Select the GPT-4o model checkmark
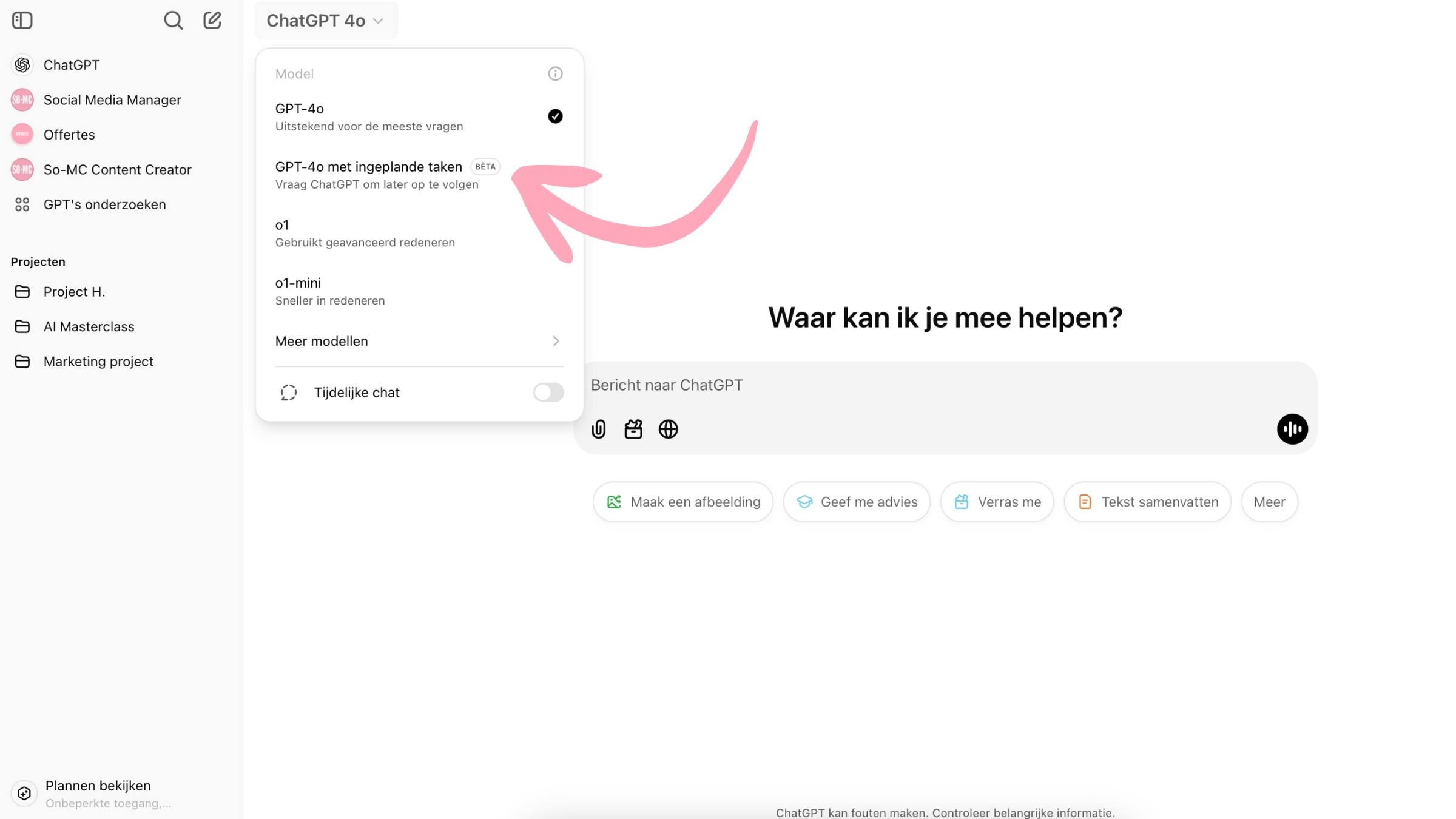The image size is (1456, 819). pos(555,116)
